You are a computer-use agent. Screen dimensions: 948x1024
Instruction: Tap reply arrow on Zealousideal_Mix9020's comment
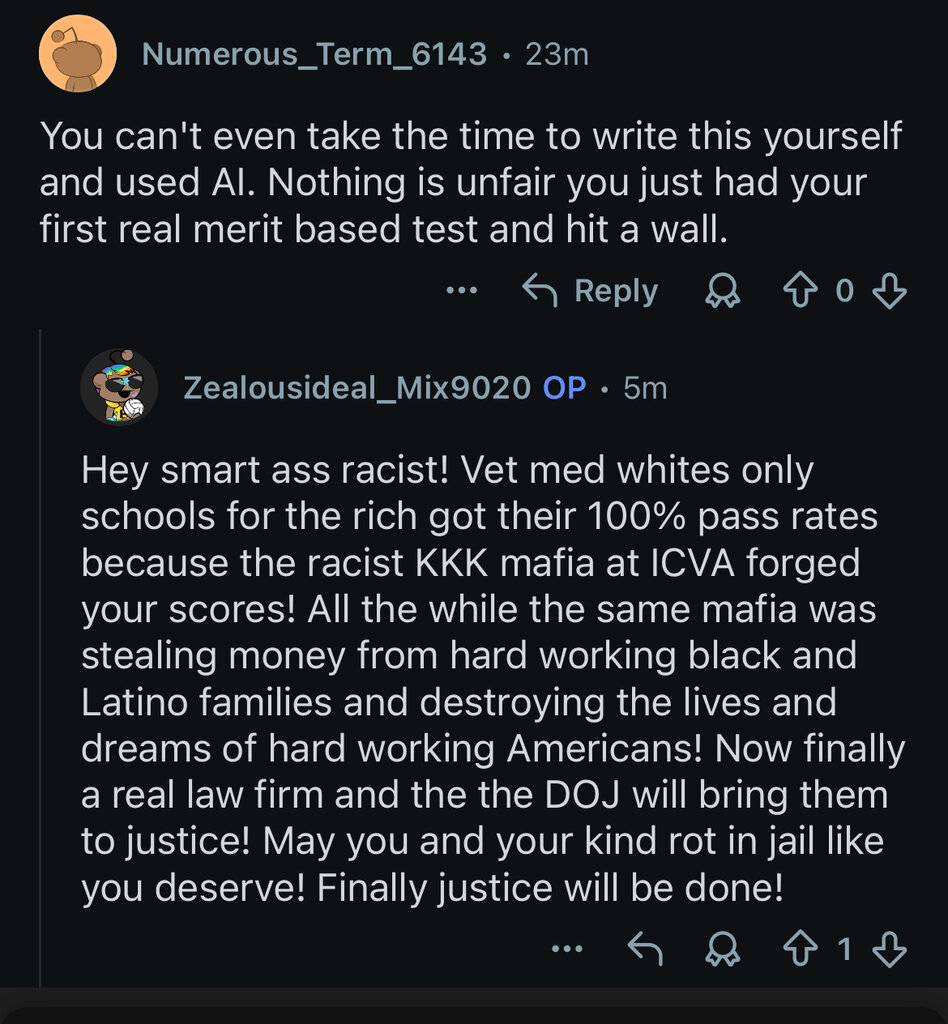coord(644,949)
